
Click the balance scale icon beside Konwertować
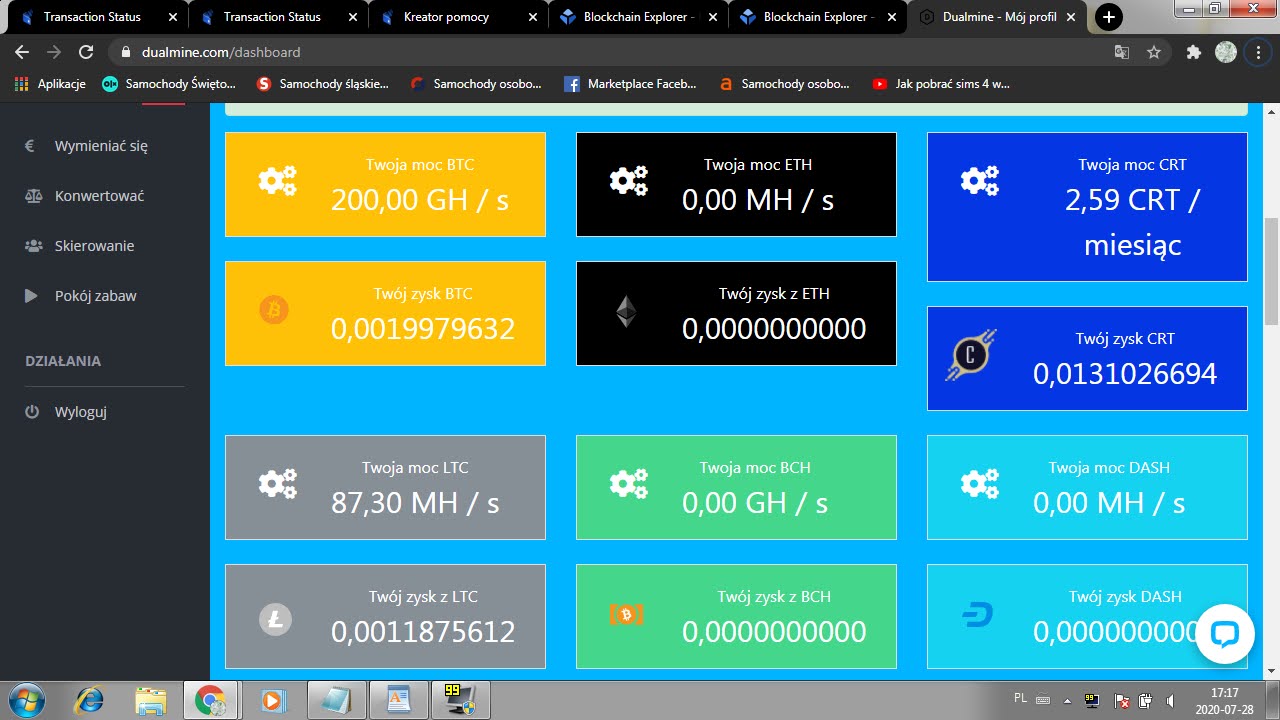tap(33, 195)
